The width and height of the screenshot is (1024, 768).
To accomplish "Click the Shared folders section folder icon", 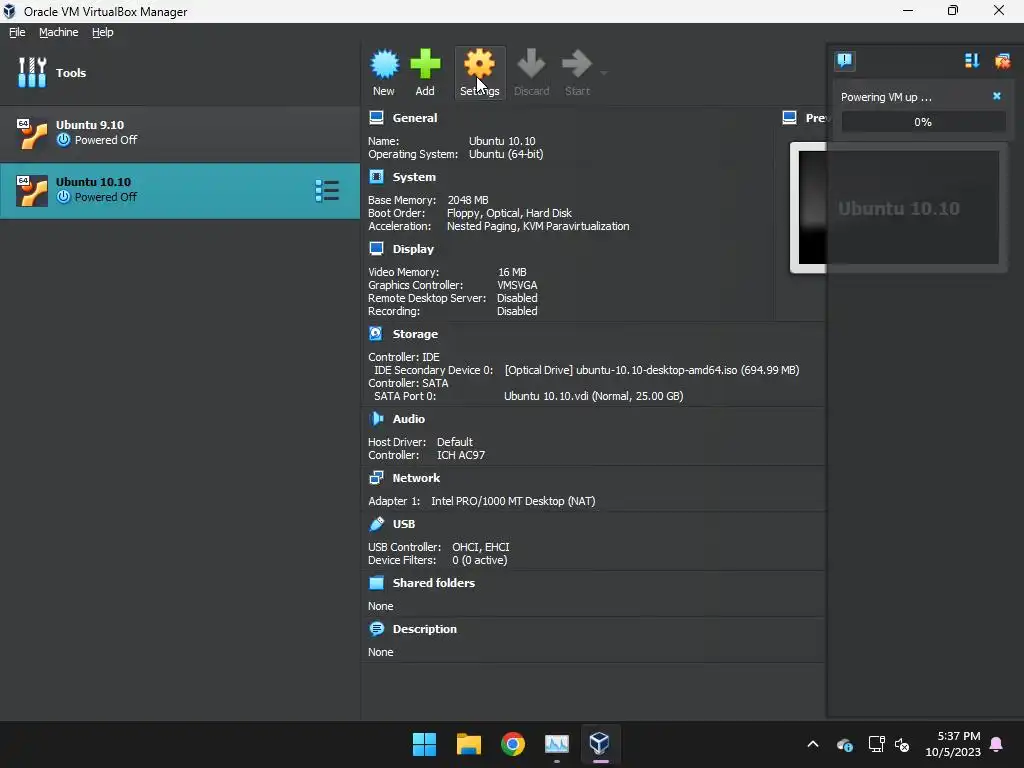I will [376, 583].
